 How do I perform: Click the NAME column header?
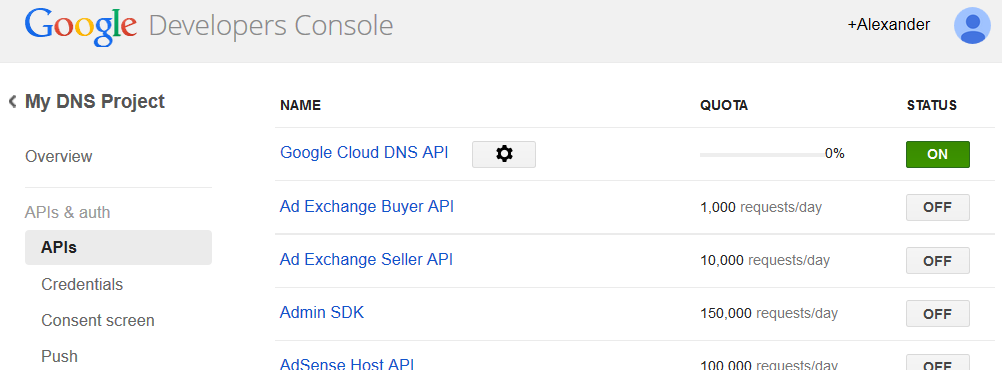pyautogui.click(x=300, y=105)
